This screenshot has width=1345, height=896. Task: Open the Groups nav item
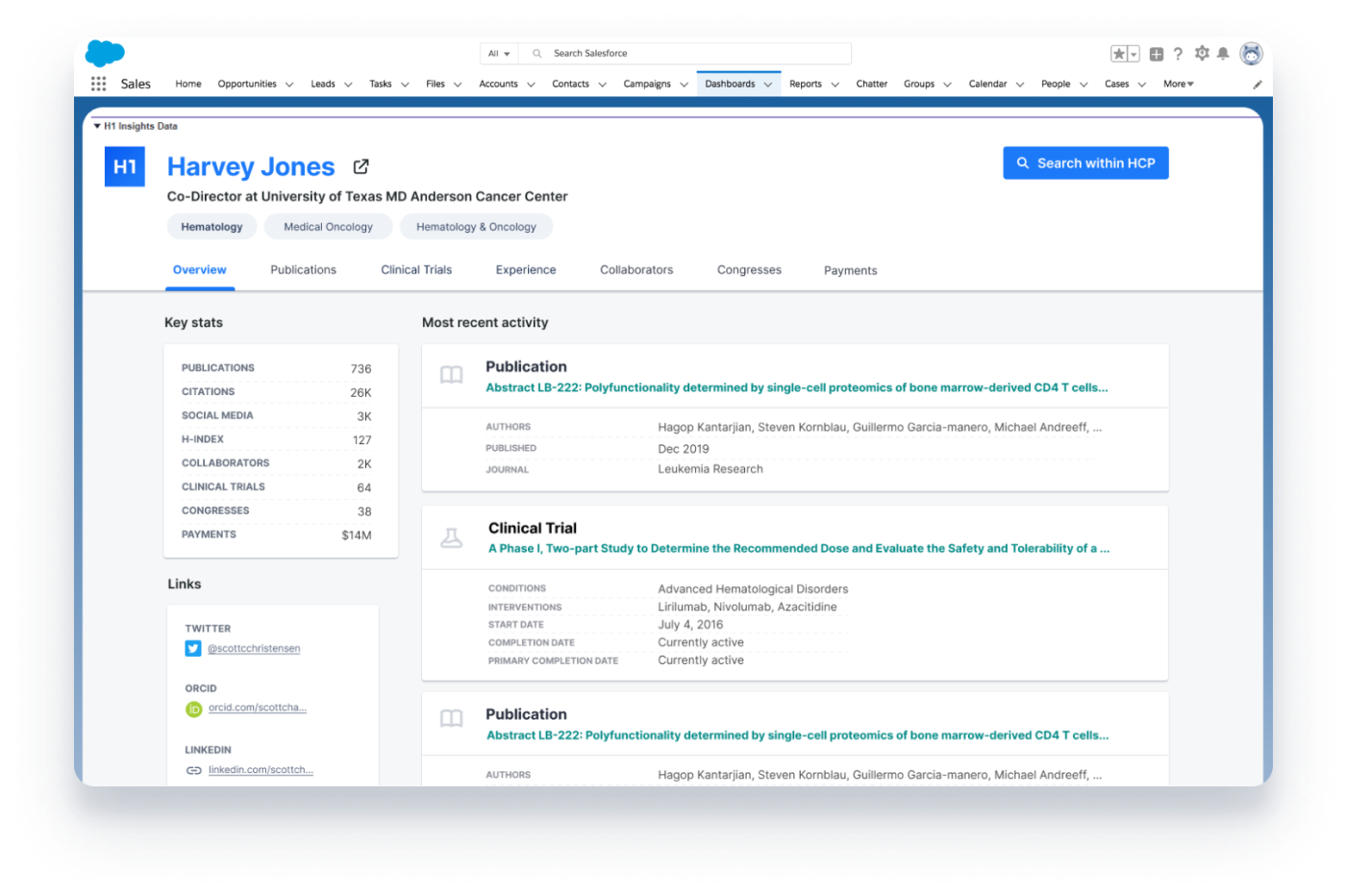(919, 84)
